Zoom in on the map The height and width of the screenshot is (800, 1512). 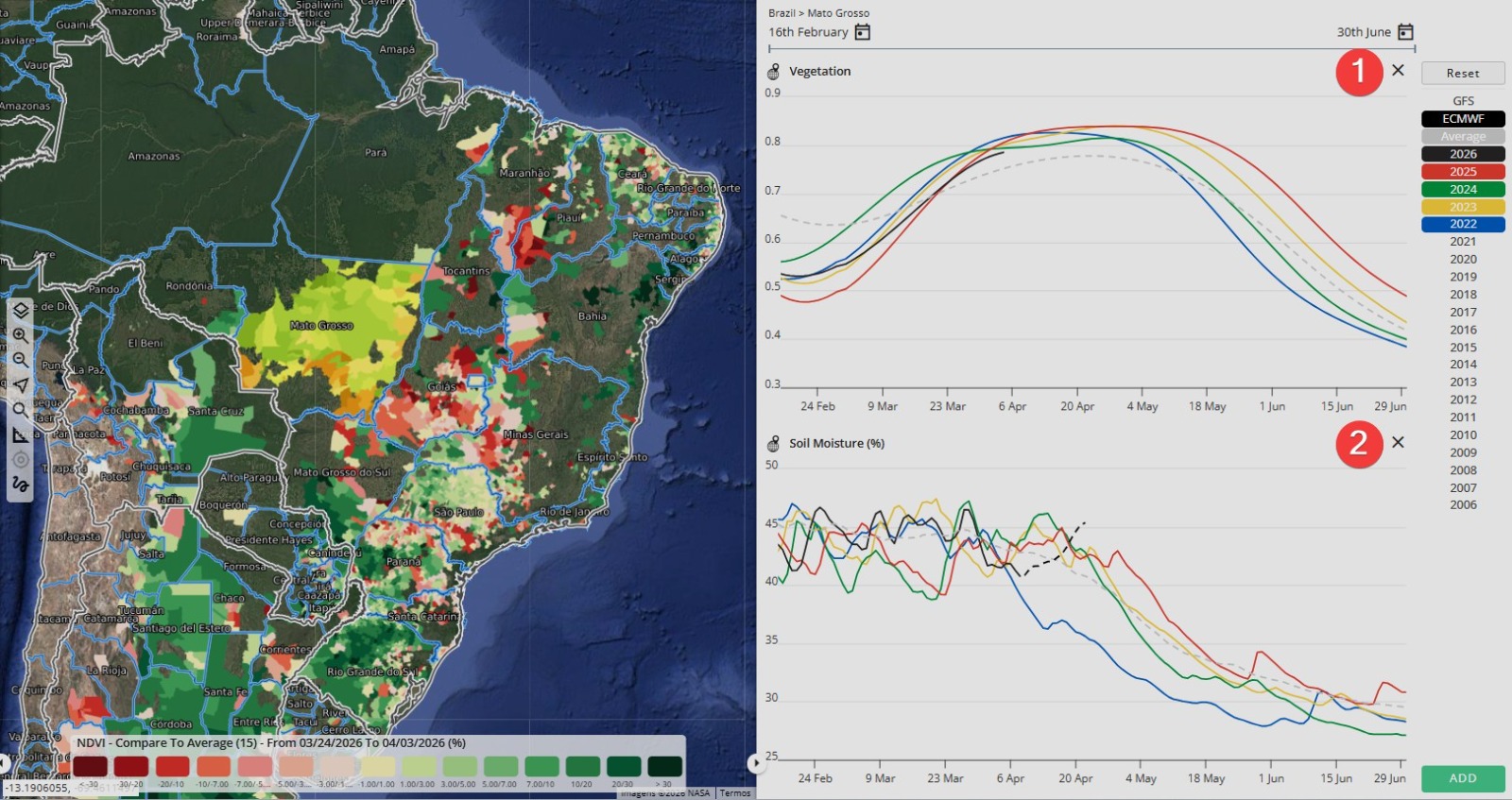(21, 335)
